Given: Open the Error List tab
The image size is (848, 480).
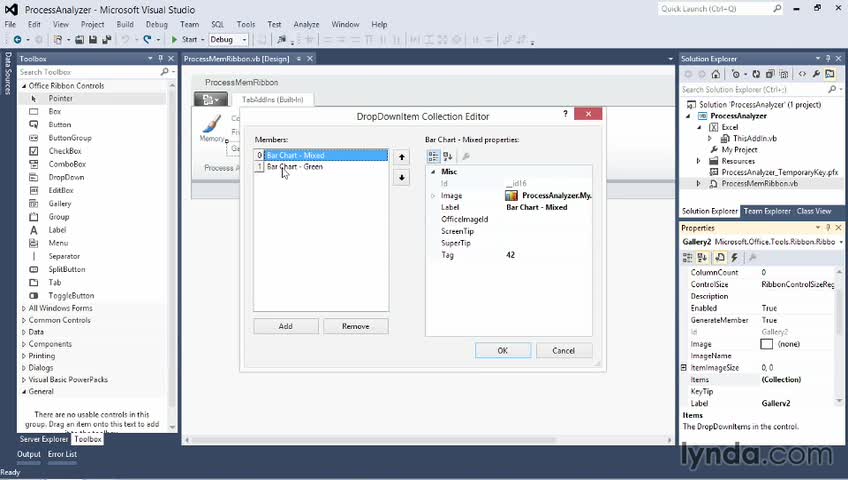Looking at the screenshot, I should [62, 454].
